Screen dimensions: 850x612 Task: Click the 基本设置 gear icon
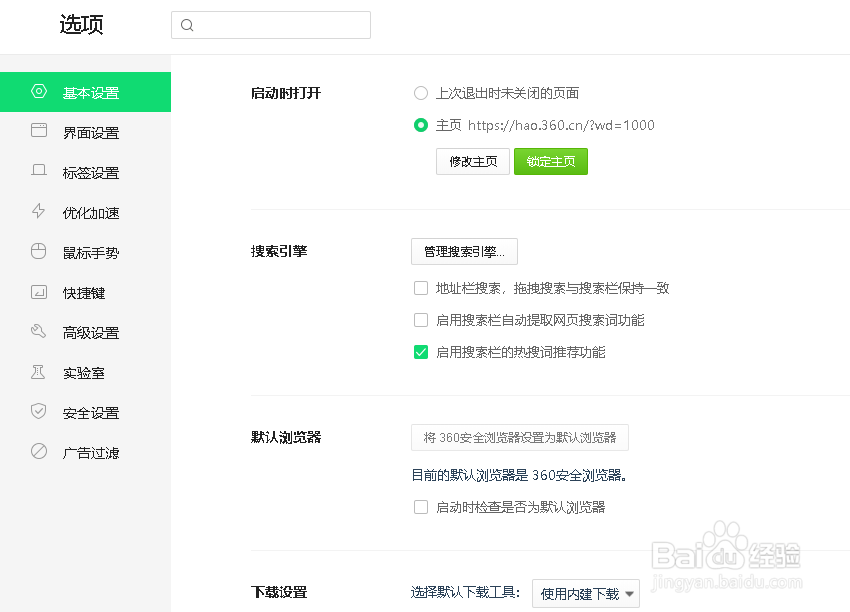pyautogui.click(x=39, y=91)
